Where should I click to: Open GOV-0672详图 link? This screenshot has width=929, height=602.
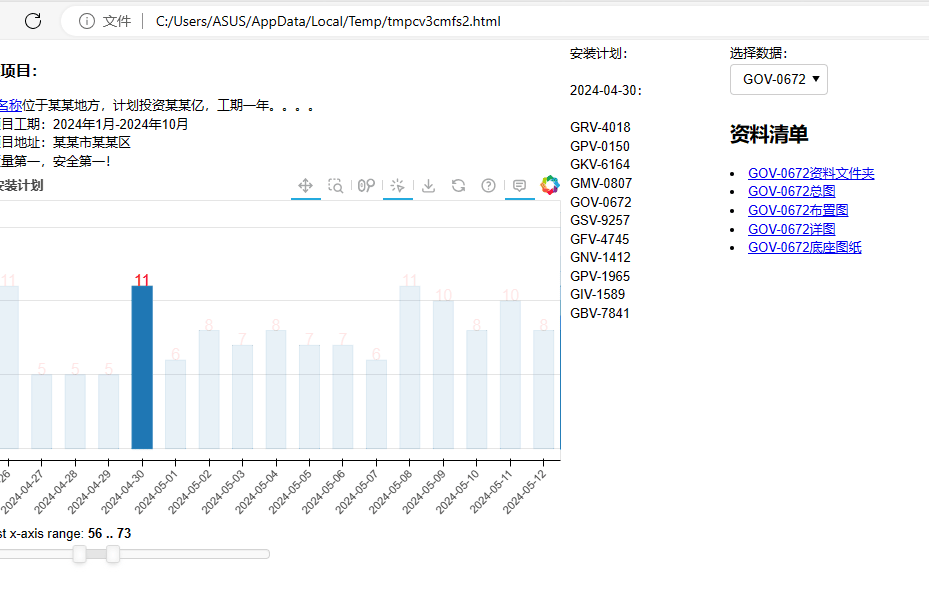coord(792,229)
